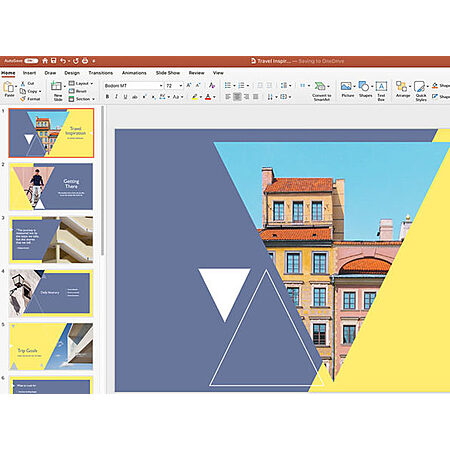Click the Format painter button
The width and height of the screenshot is (450, 450).
pos(30,99)
